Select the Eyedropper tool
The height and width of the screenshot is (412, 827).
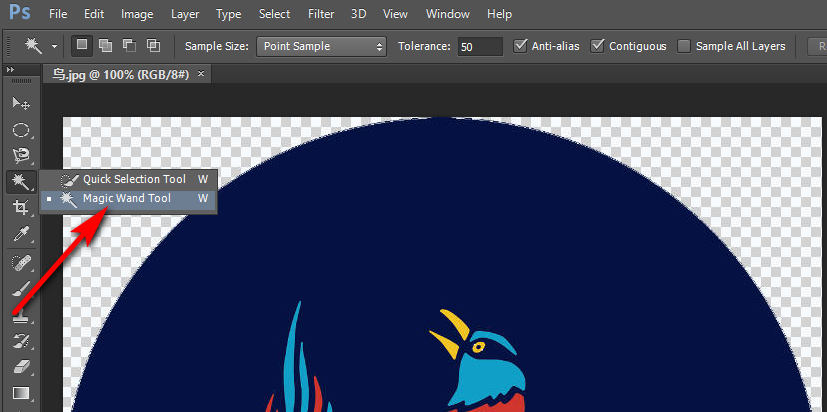[x=21, y=233]
